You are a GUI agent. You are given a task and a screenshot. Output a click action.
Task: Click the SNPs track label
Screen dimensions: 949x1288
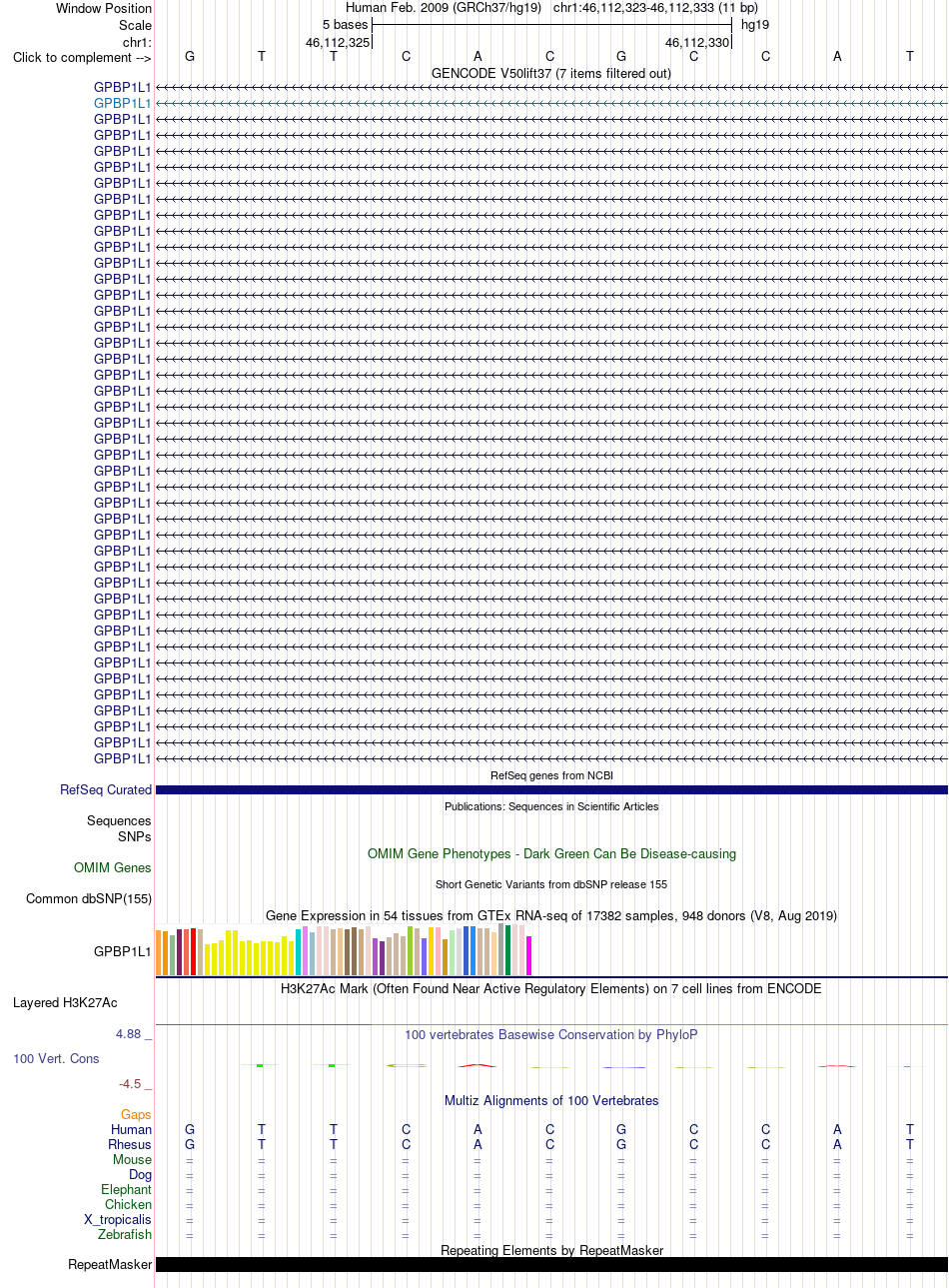[x=135, y=836]
